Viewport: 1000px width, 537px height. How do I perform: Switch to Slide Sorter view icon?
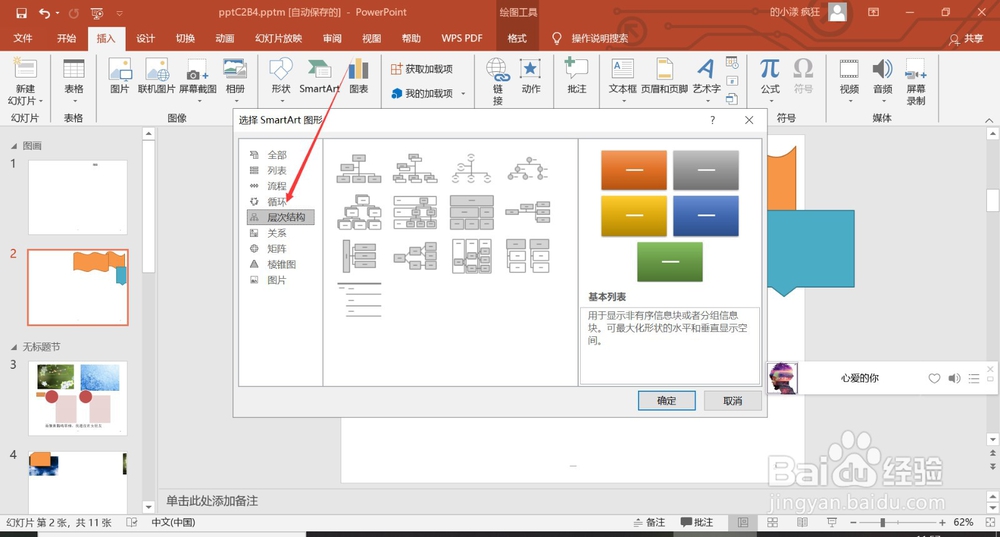tap(772, 522)
